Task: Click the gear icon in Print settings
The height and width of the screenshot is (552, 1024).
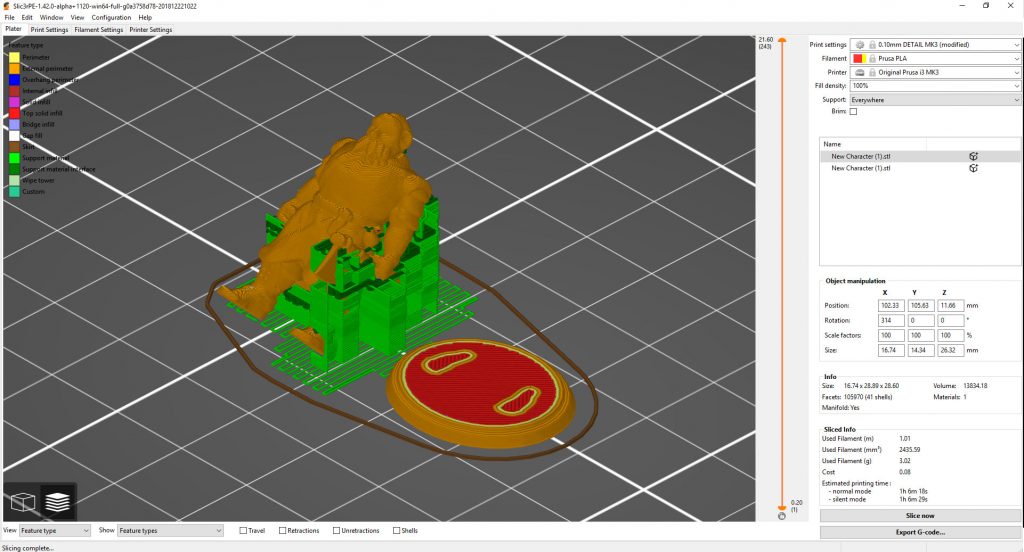Action: tap(859, 44)
